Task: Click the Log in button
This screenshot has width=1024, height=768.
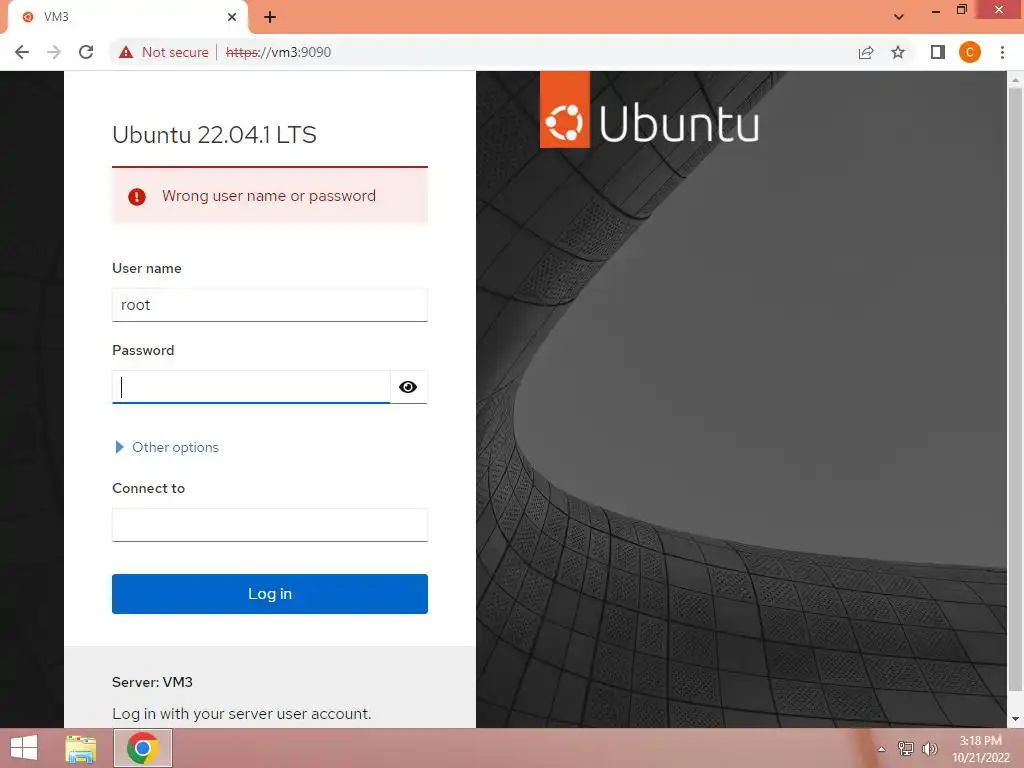Action: (270, 594)
